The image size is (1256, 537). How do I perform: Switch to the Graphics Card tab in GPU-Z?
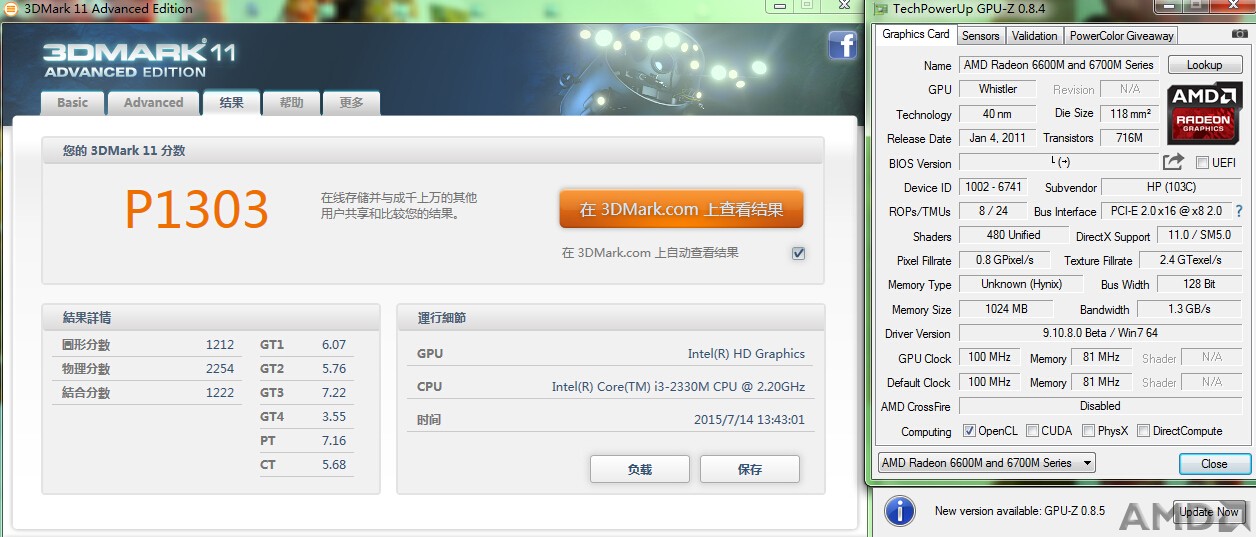click(x=916, y=34)
